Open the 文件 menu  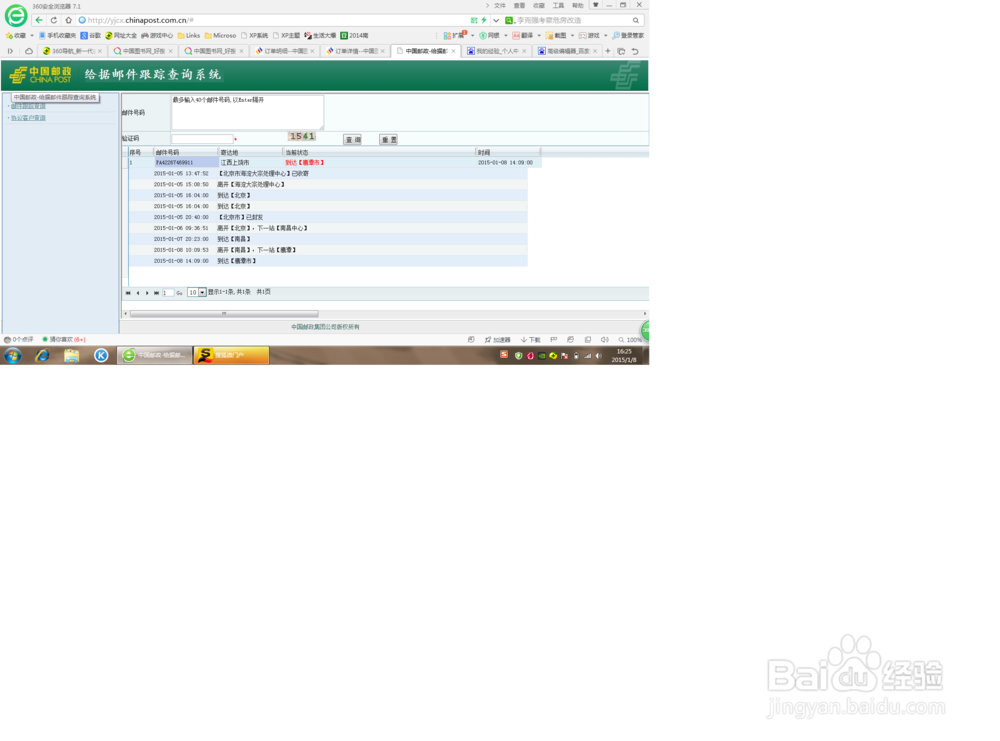pyautogui.click(x=500, y=6)
